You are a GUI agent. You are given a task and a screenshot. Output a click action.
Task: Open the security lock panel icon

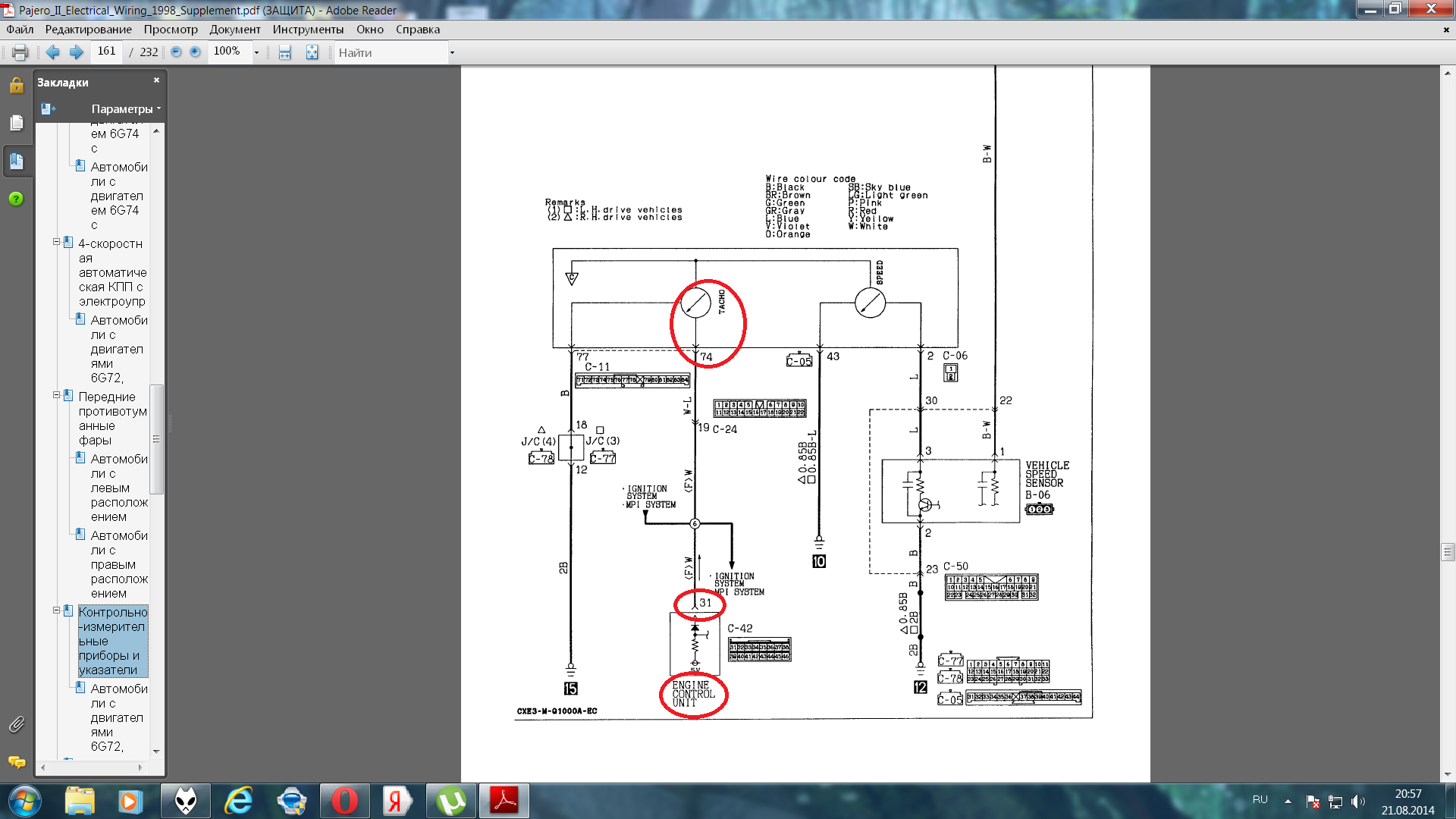(17, 85)
